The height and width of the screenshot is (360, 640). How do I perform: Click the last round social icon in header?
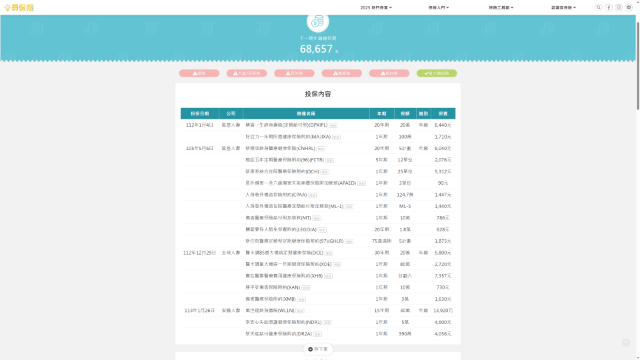pyautogui.click(x=629, y=7)
